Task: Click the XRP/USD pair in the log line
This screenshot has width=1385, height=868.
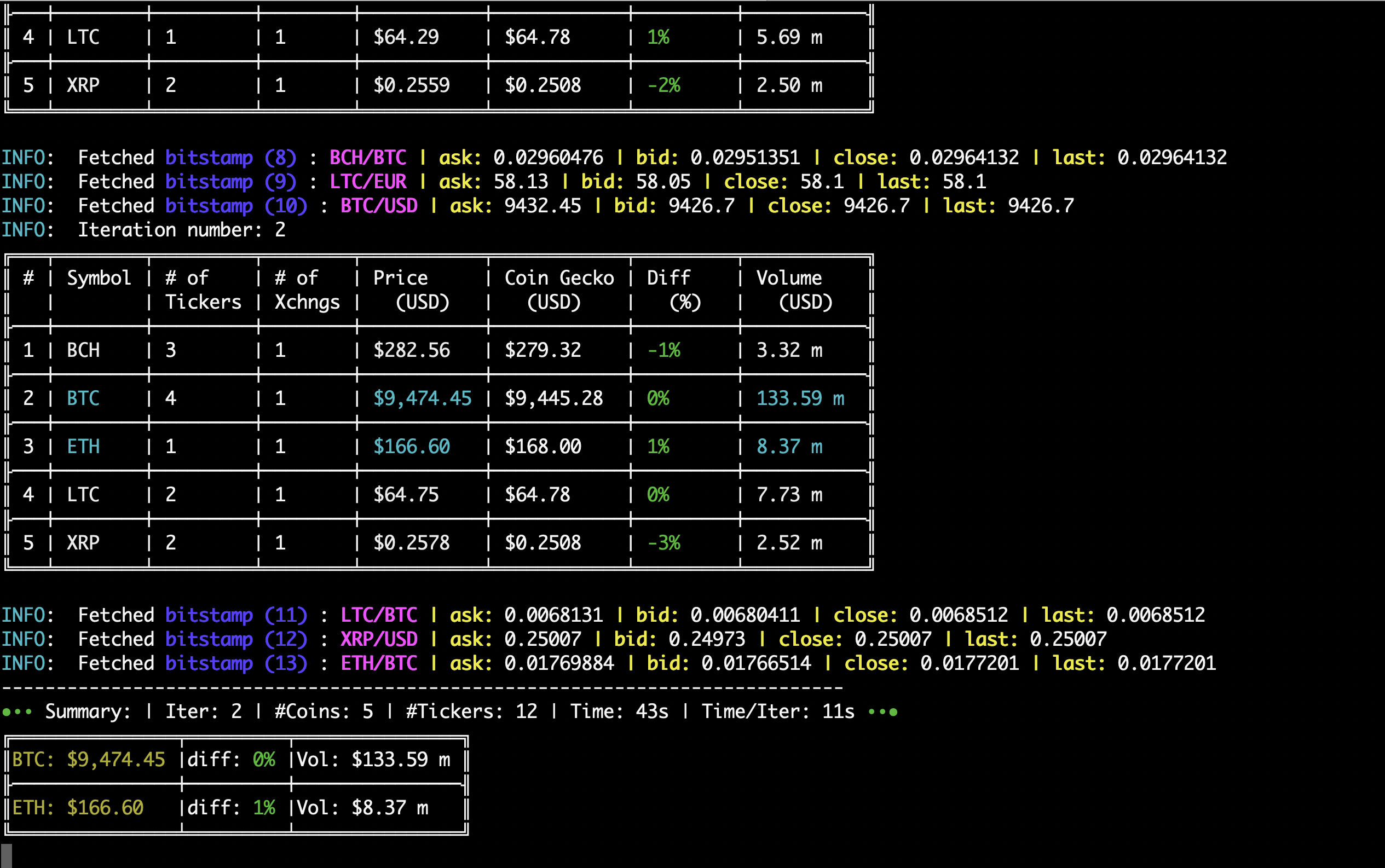Action: [x=378, y=639]
